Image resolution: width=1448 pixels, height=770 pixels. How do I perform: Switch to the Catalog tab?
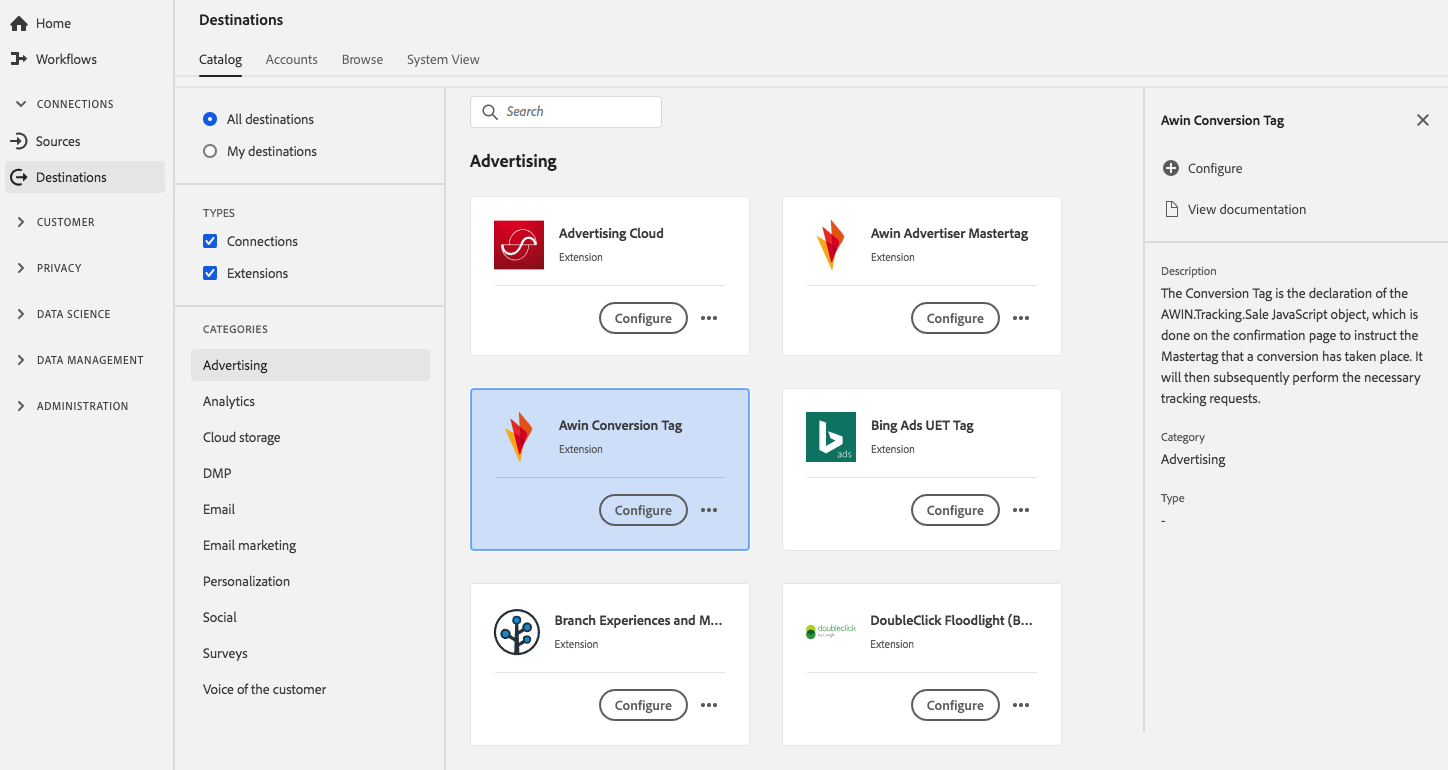tap(220, 60)
